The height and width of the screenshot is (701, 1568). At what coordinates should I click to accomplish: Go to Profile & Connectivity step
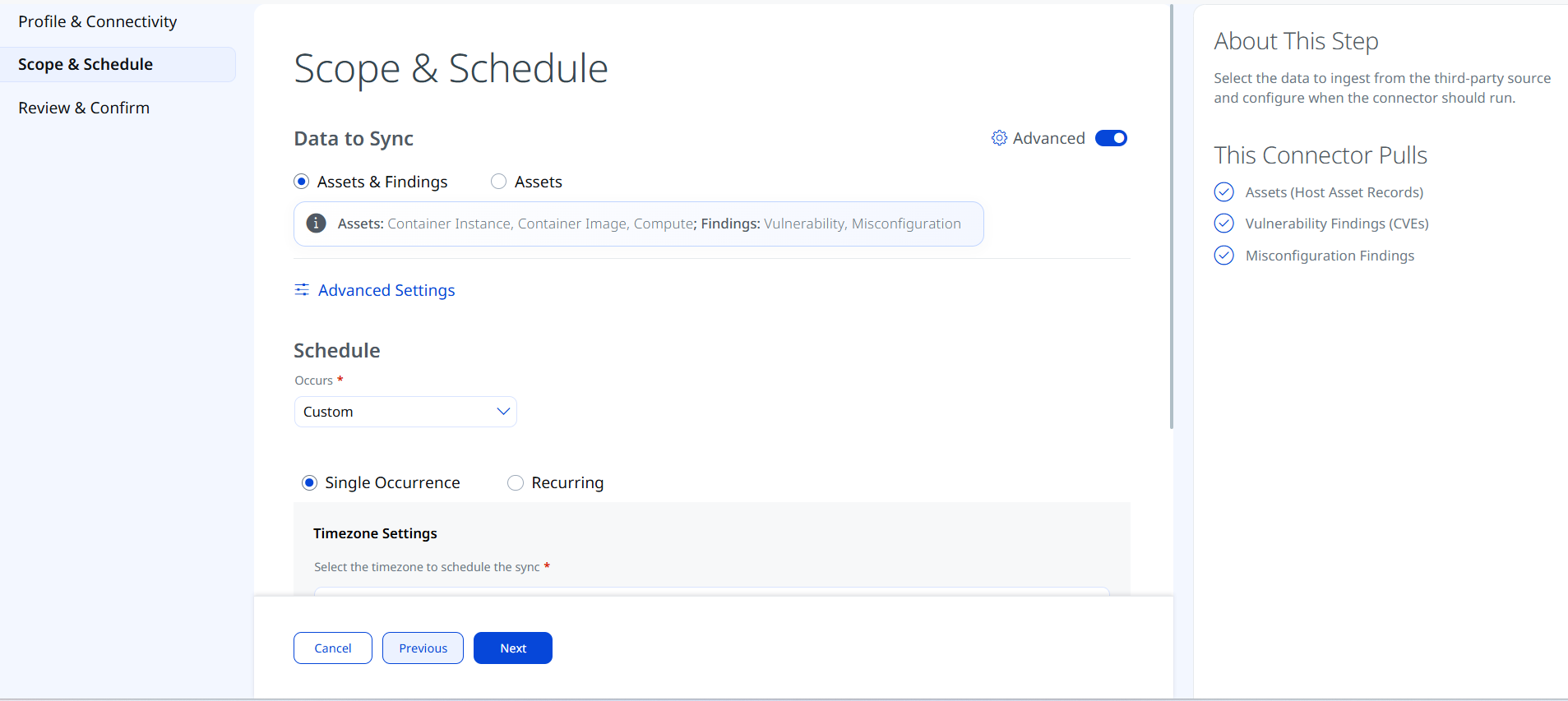coord(97,21)
